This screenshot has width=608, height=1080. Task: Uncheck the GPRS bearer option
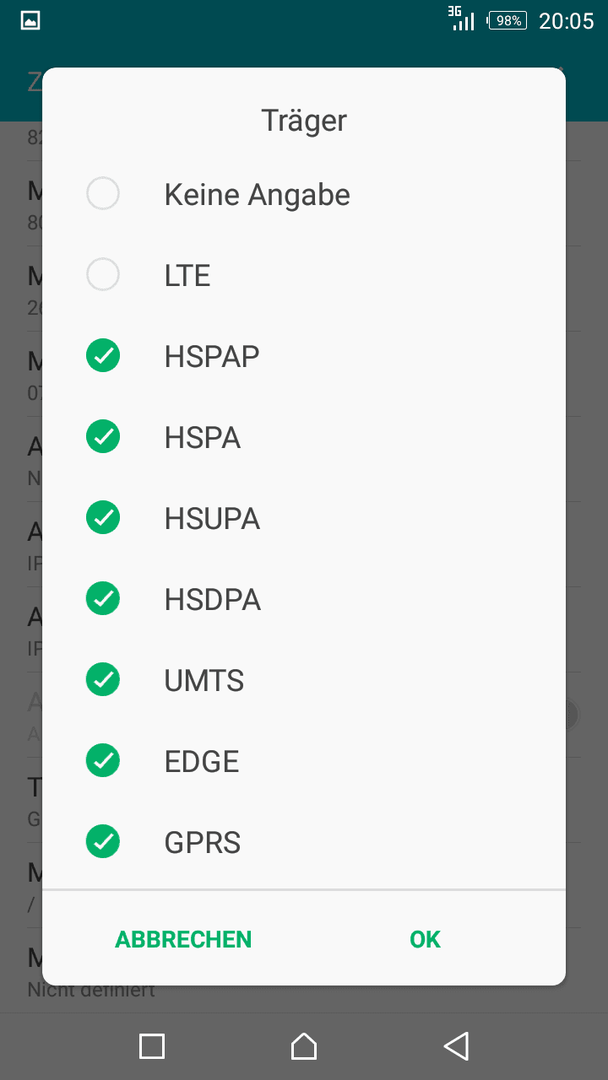point(103,842)
